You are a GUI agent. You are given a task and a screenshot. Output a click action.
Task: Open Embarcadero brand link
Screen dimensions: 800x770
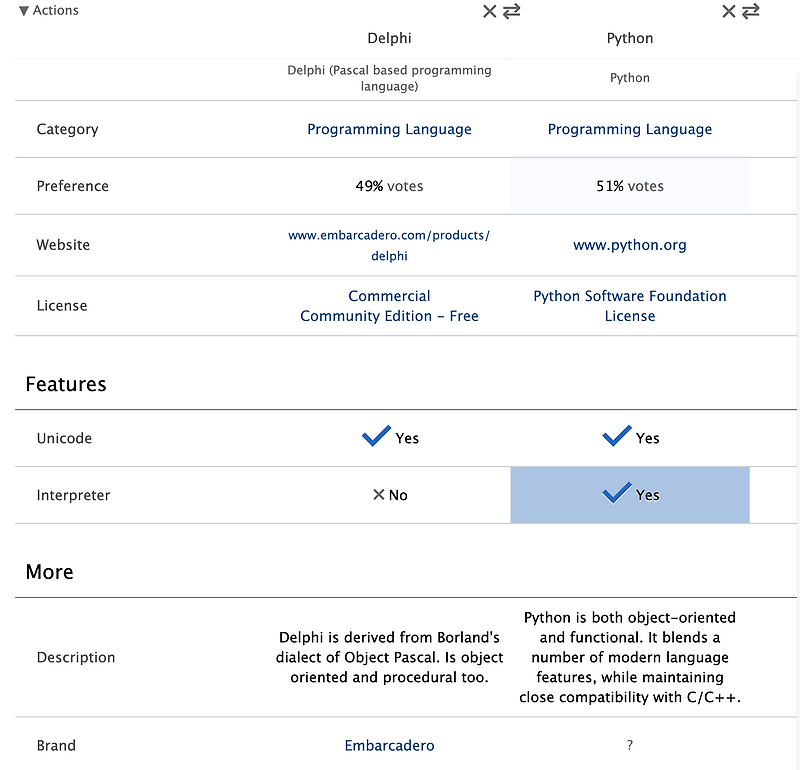389,746
